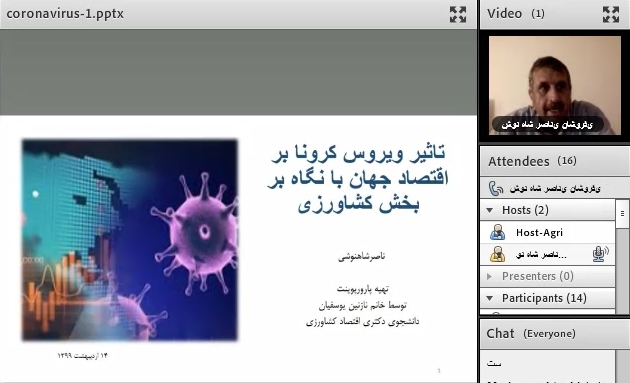Click the Participants (14) label

pyautogui.click(x=544, y=298)
